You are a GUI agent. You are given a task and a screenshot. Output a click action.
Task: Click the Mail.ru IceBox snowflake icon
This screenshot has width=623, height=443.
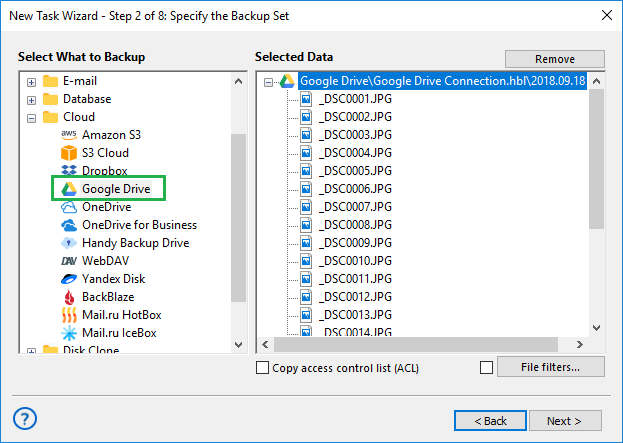(69, 333)
